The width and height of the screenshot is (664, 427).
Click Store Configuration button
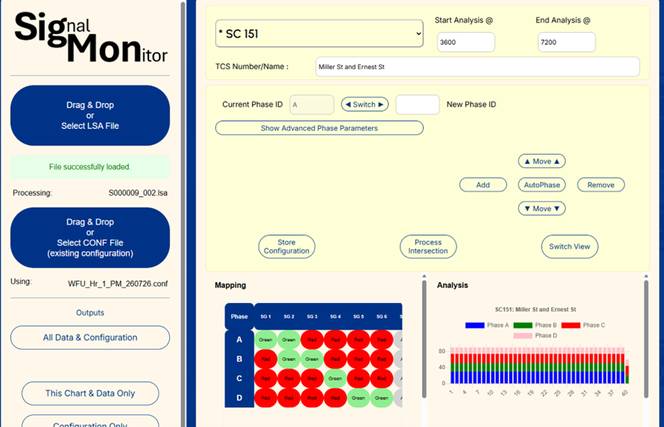click(x=286, y=247)
